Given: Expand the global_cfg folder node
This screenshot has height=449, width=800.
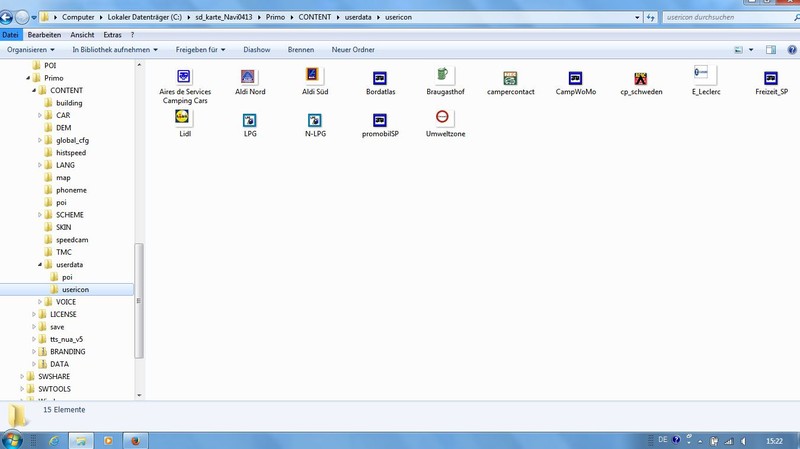Looking at the screenshot, I should click(x=40, y=140).
